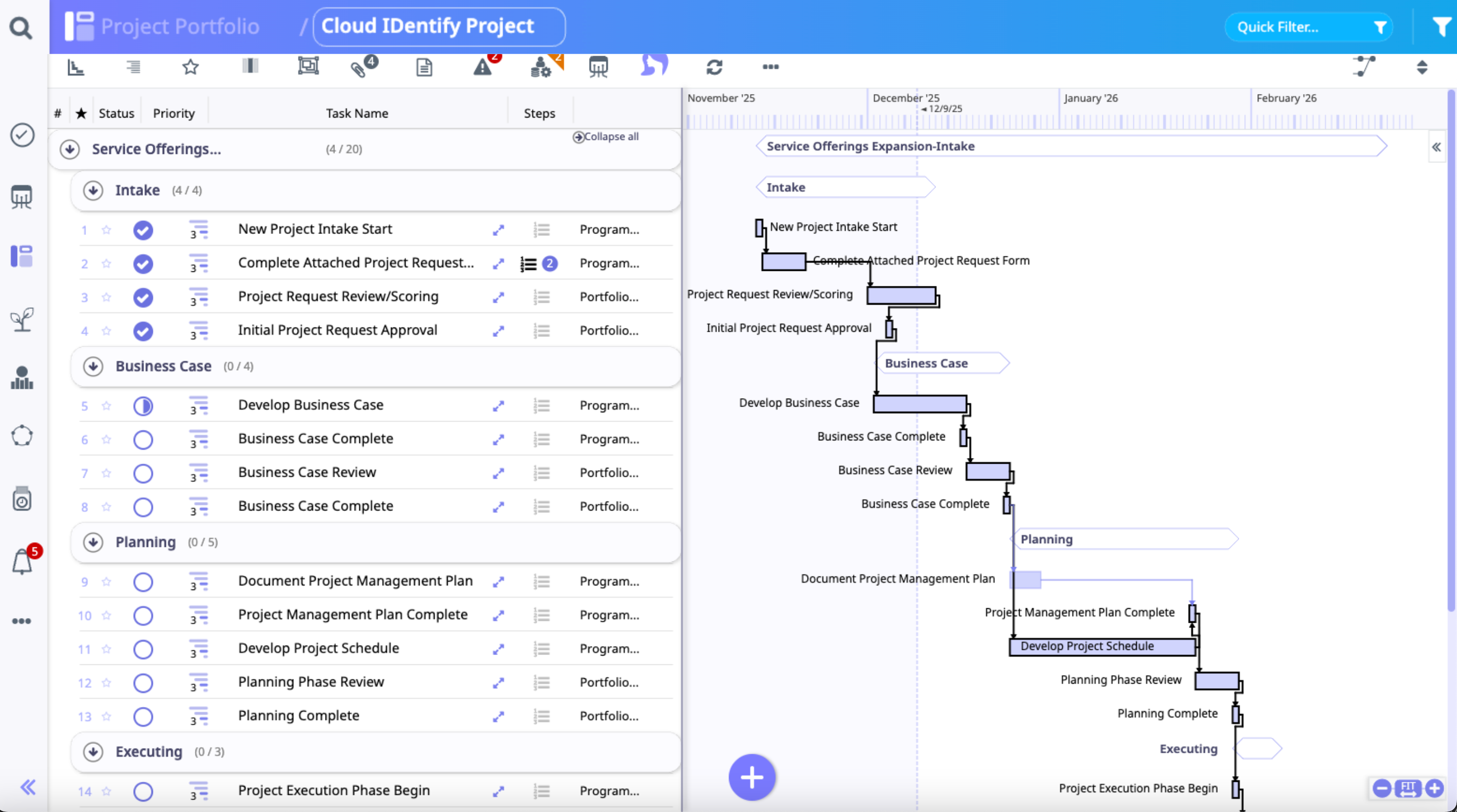The image size is (1457, 812).
Task: Collapse the Business Case group
Action: [93, 366]
